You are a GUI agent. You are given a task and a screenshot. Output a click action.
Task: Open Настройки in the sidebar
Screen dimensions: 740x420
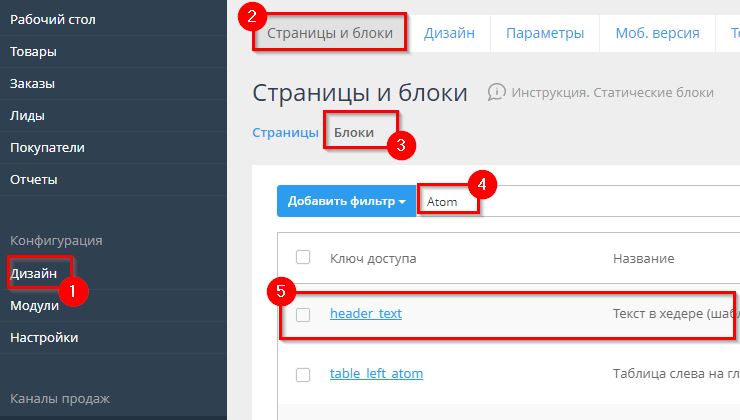point(44,338)
